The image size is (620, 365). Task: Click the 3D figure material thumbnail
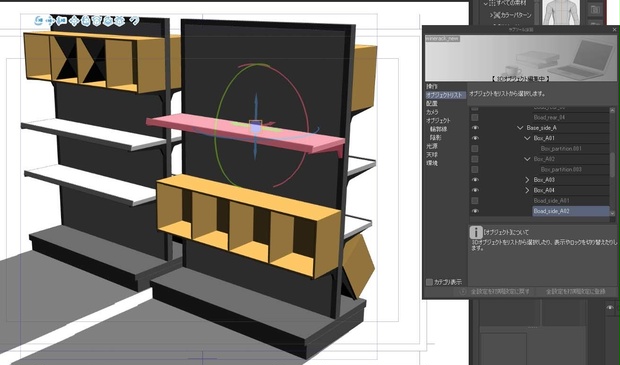coord(561,12)
